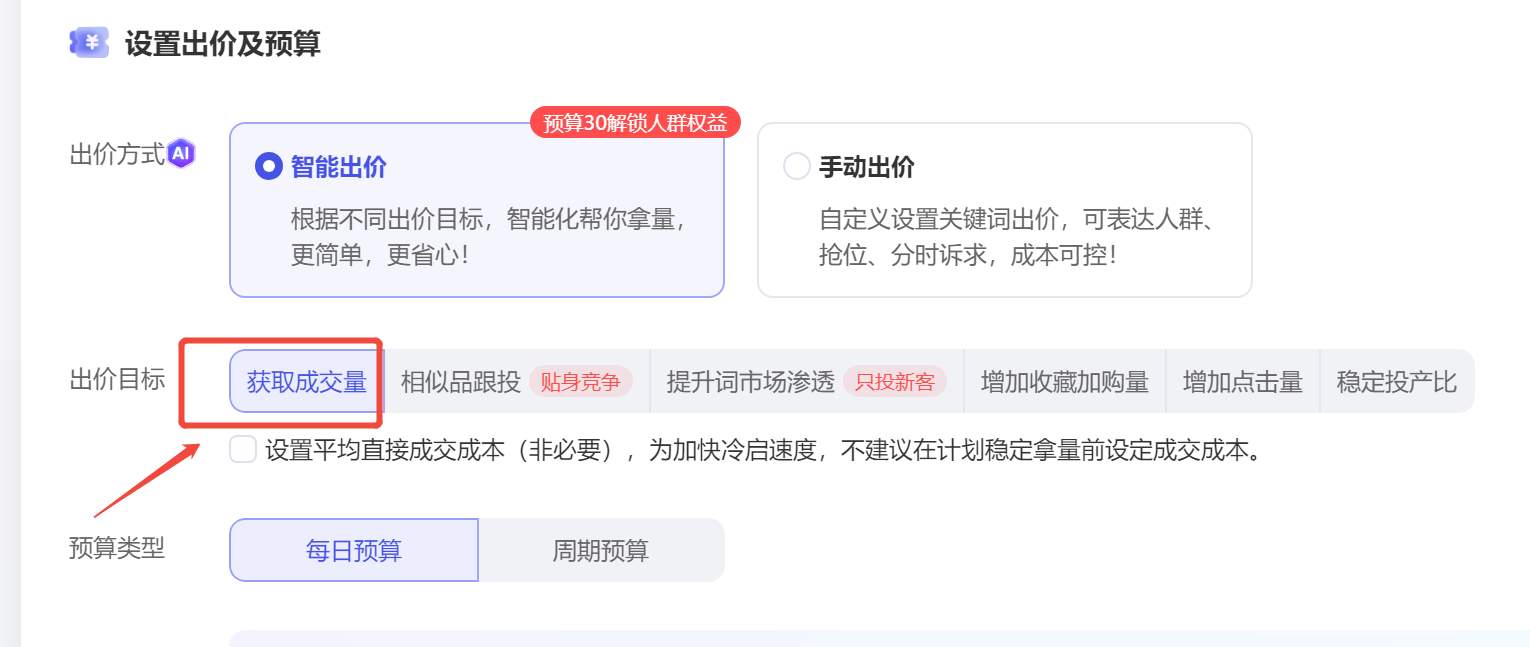Image resolution: width=1530 pixels, height=647 pixels.
Task: Select the 智能出价 radio button
Action: (268, 166)
